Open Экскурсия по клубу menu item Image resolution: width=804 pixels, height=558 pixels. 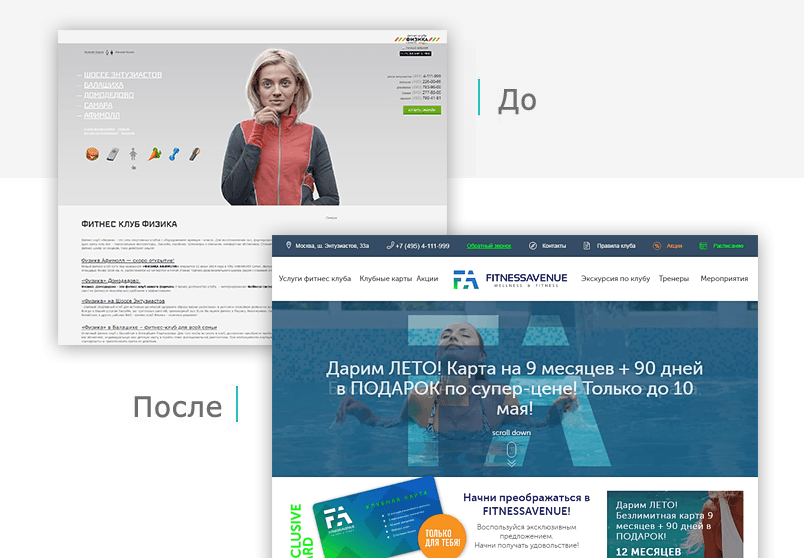click(615, 278)
